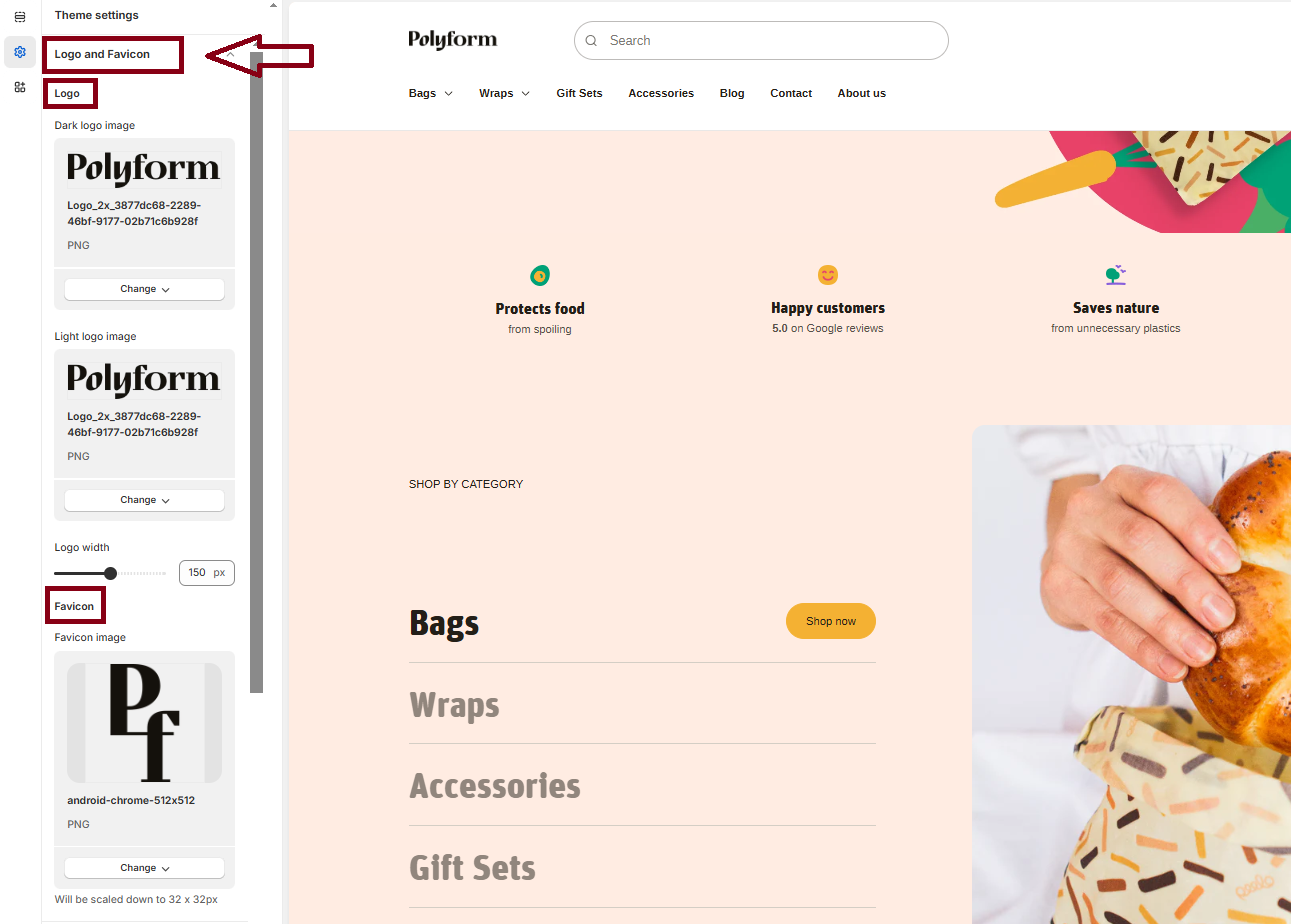Click the Logo width px input field
The width and height of the screenshot is (1291, 924).
pyautogui.click(x=207, y=573)
